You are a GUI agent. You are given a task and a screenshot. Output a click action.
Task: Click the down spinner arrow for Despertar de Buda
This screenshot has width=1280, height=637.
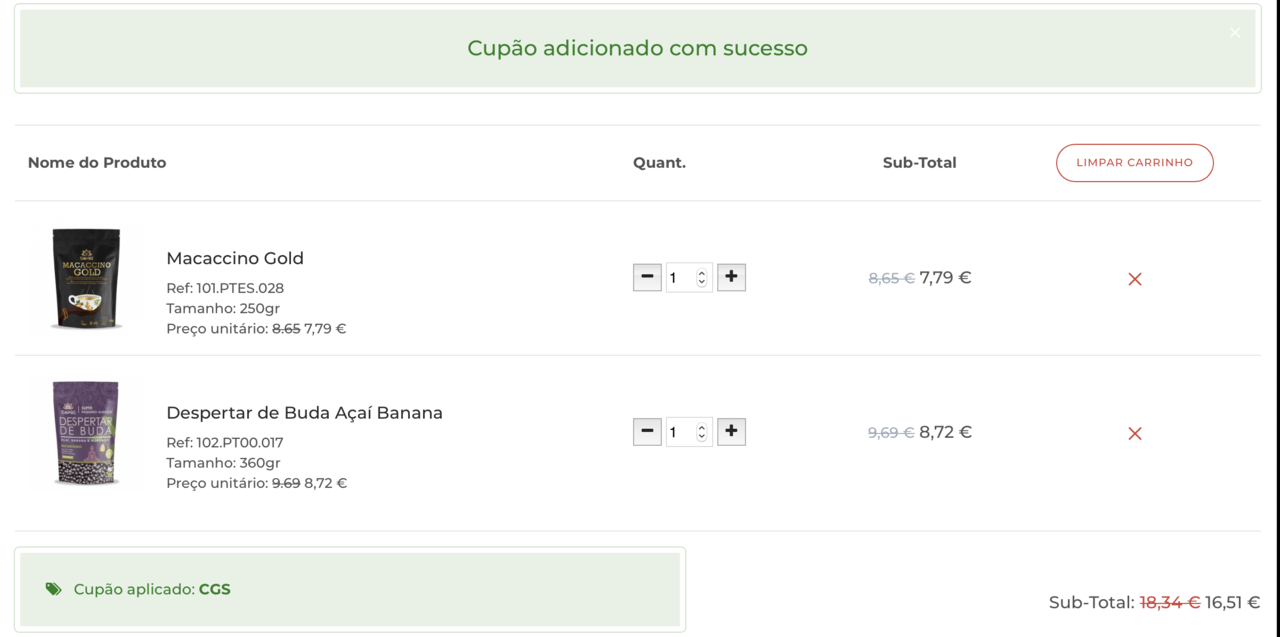(x=702, y=437)
